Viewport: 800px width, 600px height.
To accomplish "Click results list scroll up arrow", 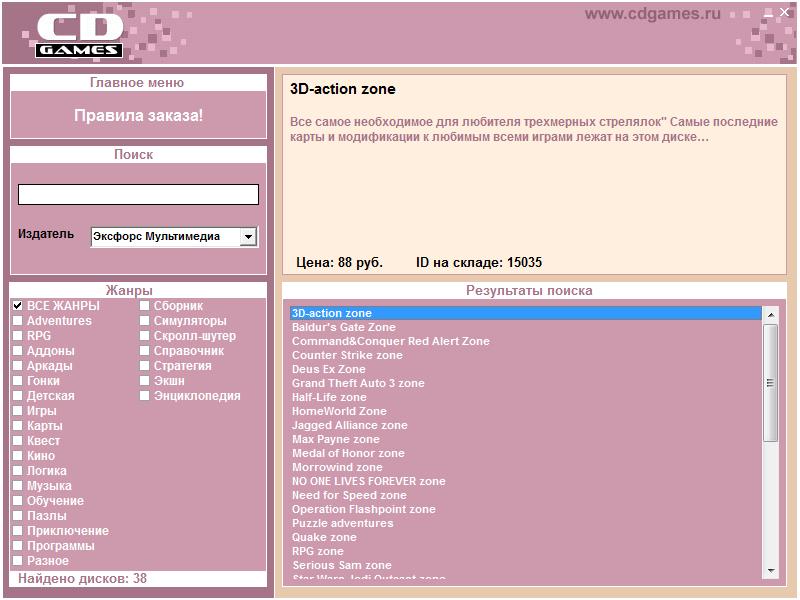I will [770, 315].
